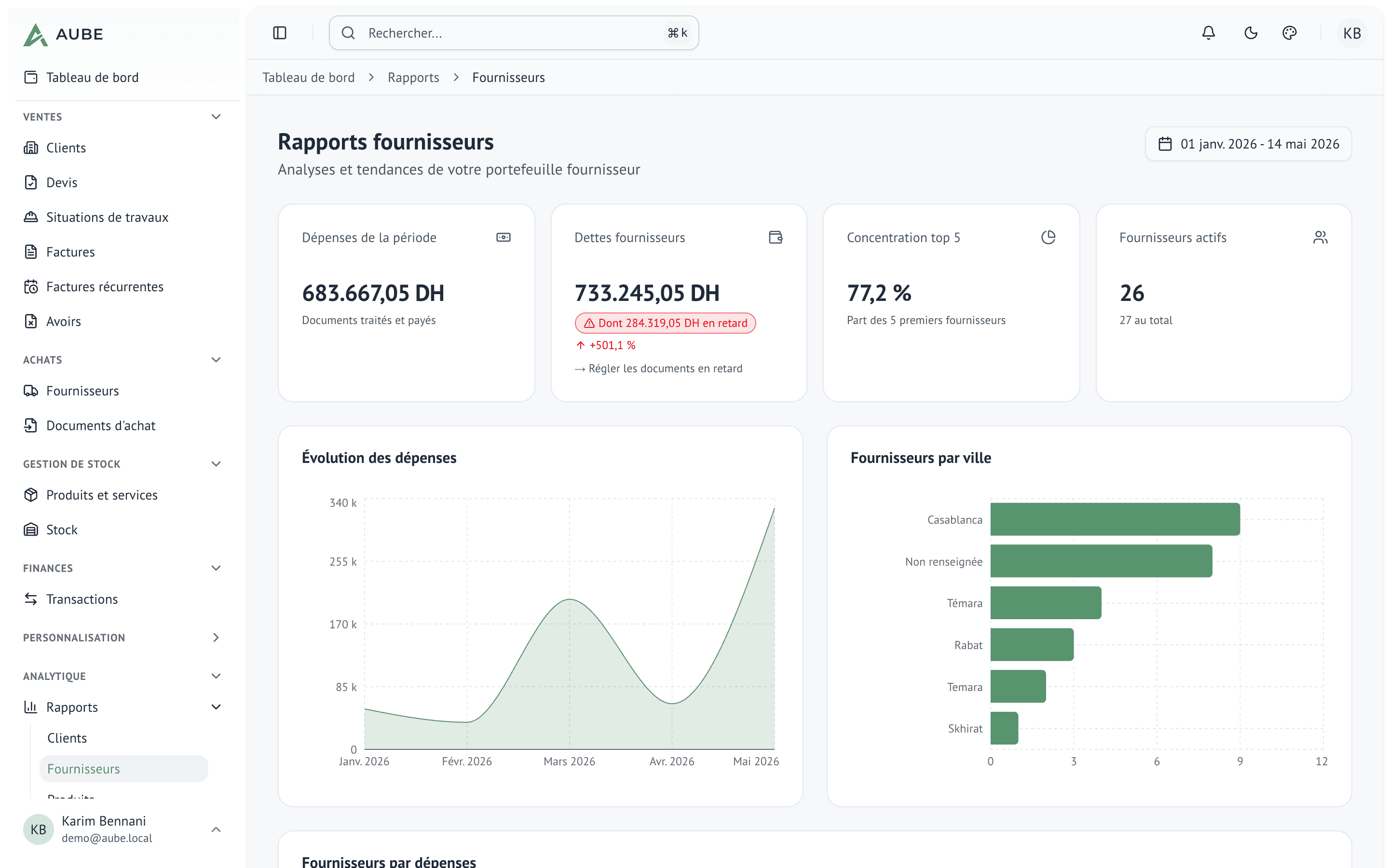Open Karim Bennani account menu chevron
1389x868 pixels.
[x=216, y=829]
